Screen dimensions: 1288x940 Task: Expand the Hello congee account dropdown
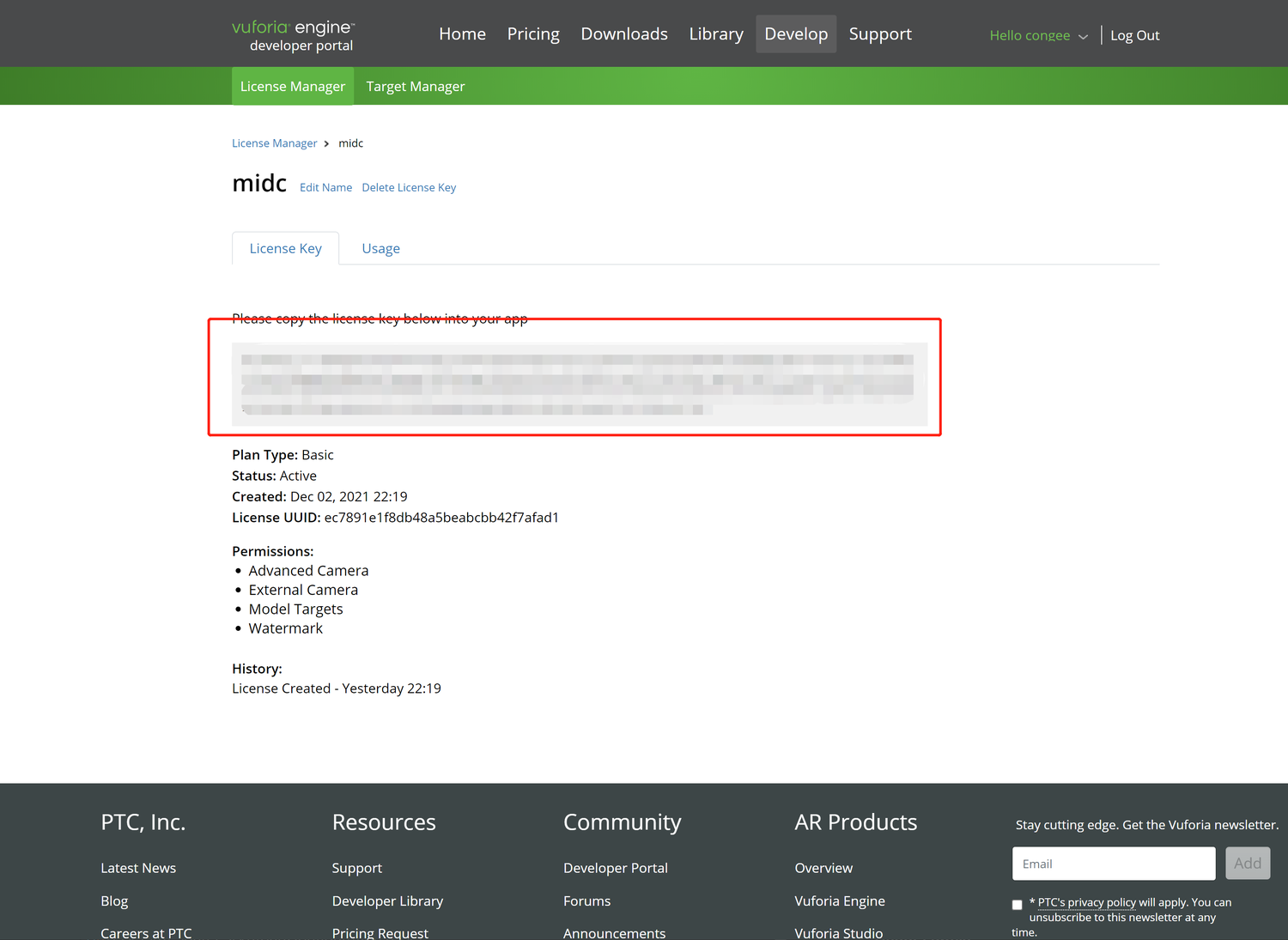pos(1038,35)
